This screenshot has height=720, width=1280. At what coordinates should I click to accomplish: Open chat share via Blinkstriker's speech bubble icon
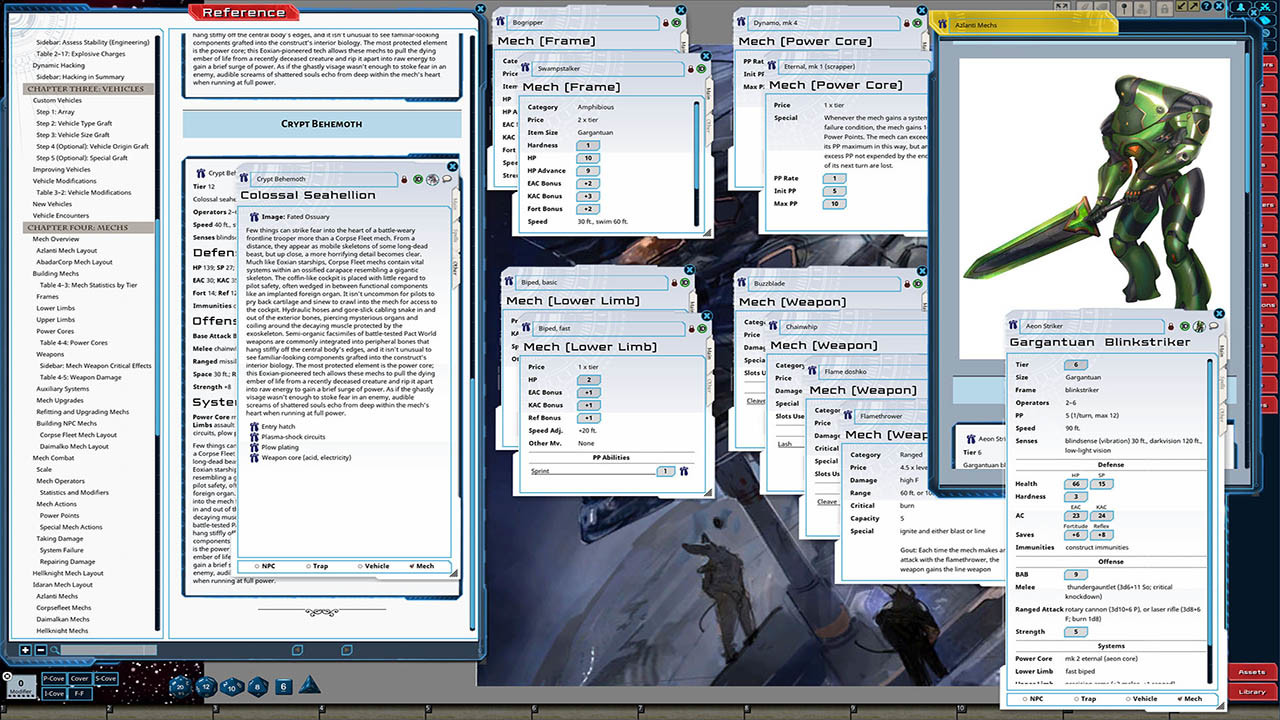coord(1213,325)
